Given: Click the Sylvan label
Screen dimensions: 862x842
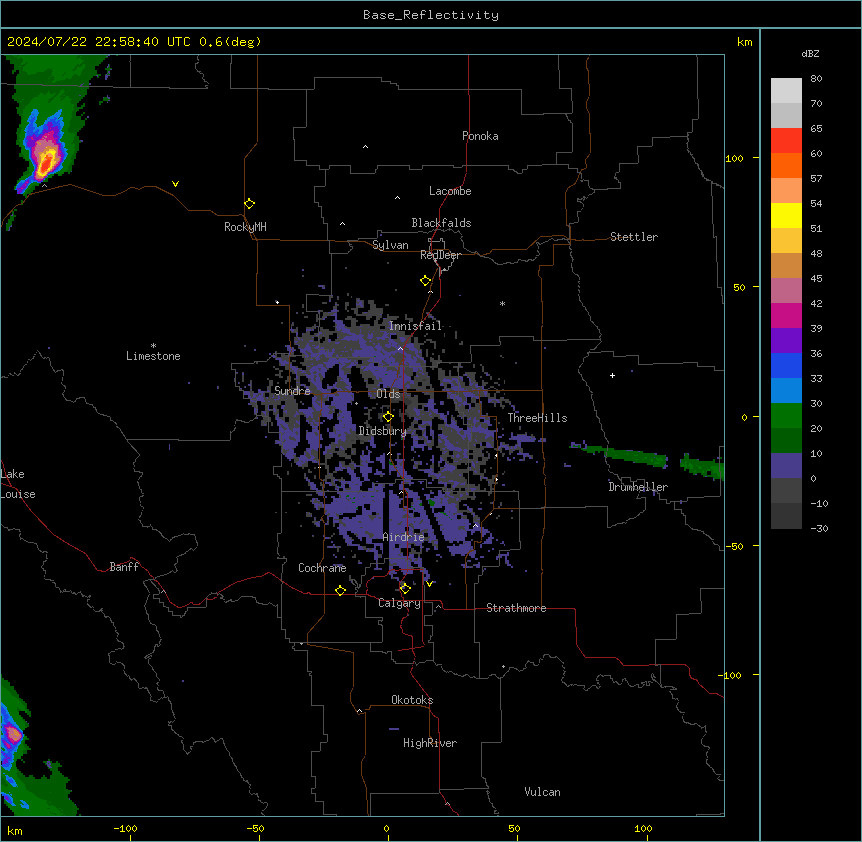Looking at the screenshot, I should click(x=390, y=245).
